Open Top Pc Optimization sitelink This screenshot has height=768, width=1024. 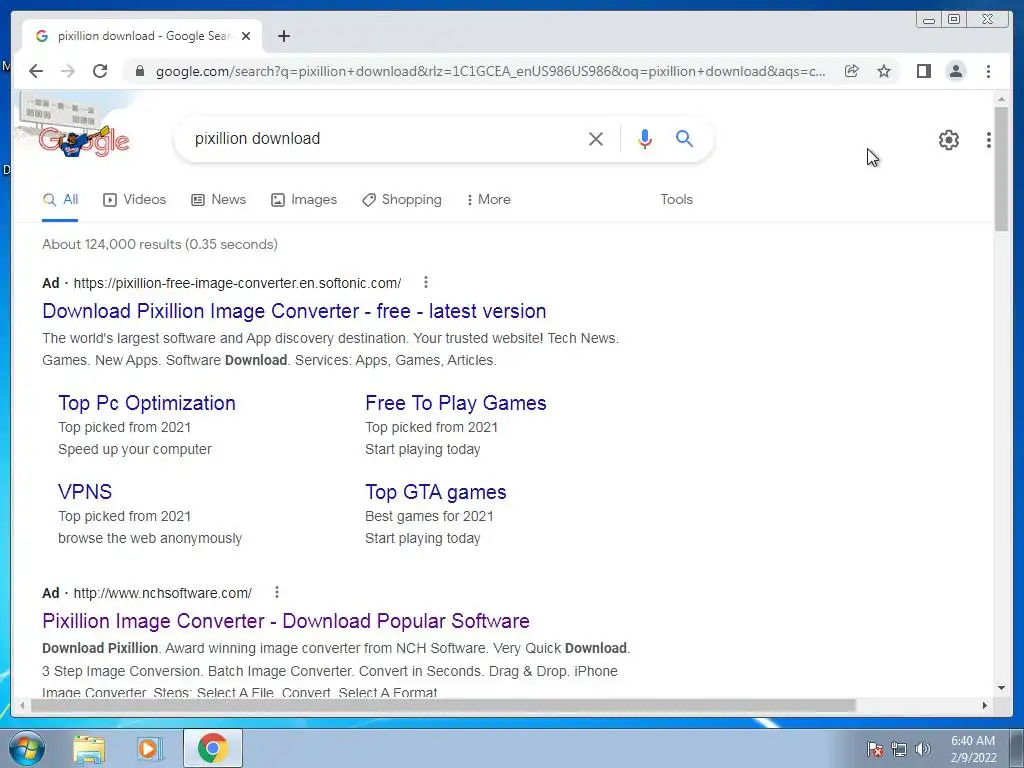click(x=147, y=403)
